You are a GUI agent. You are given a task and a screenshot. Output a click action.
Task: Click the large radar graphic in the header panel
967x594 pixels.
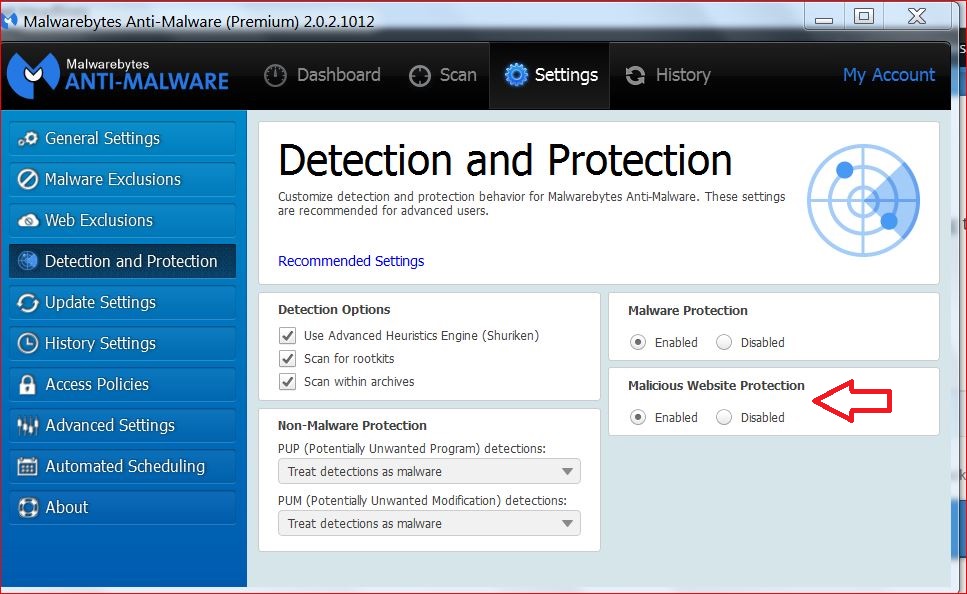click(x=863, y=200)
